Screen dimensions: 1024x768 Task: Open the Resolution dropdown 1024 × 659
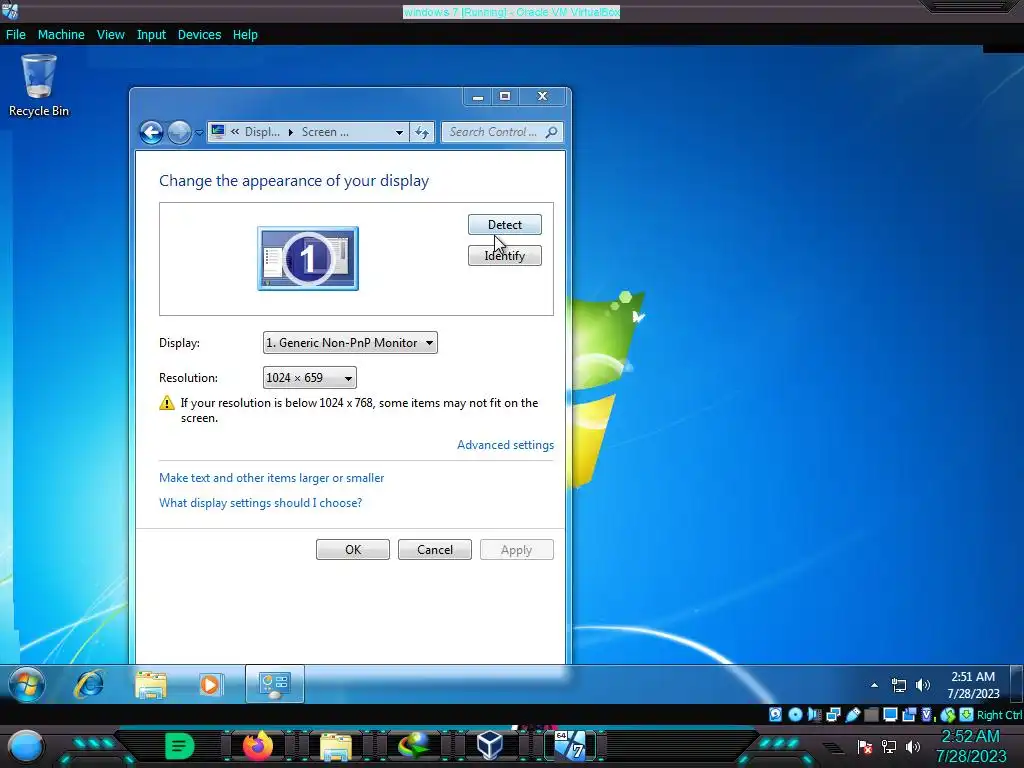[310, 377]
